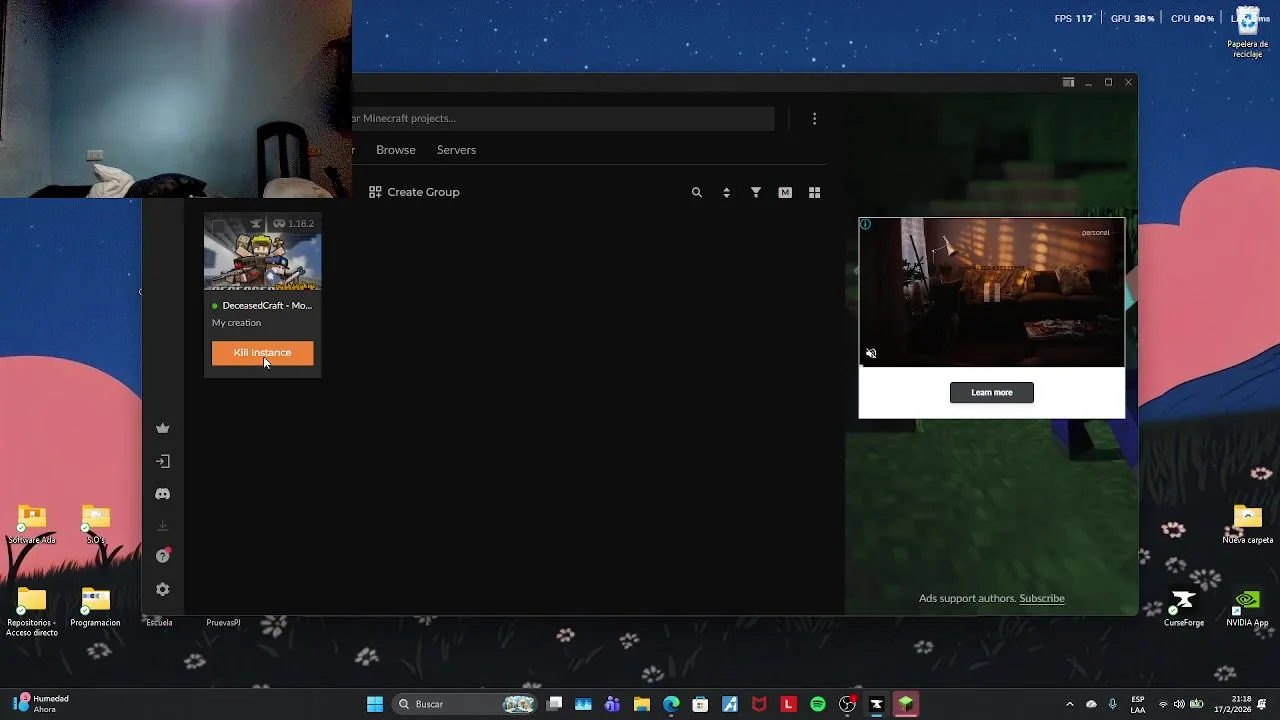Launch Microsoft Edge from taskbar
The image size is (1280, 720).
tap(671, 704)
